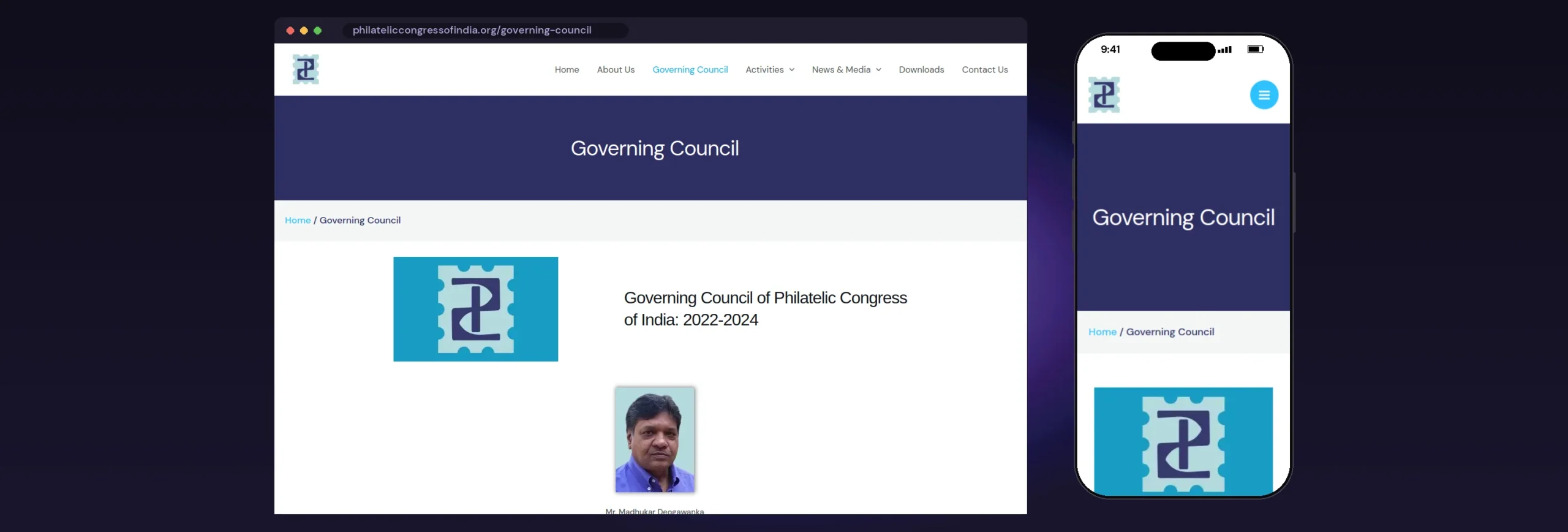Tap the Governing Council breadcrumb text on mobile
The image size is (1568, 532).
pos(1170,332)
